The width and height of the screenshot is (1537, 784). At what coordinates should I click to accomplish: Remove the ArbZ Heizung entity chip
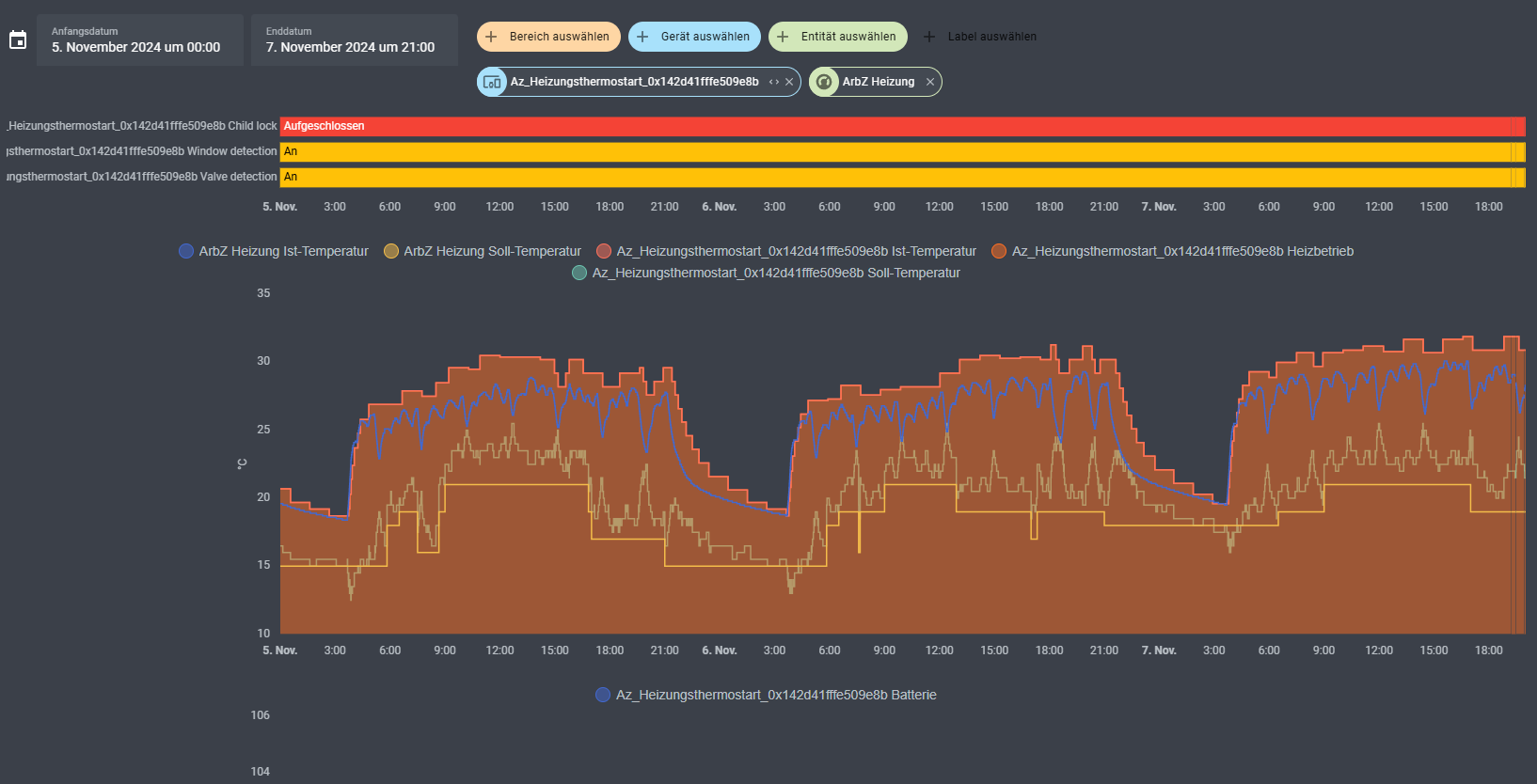930,82
